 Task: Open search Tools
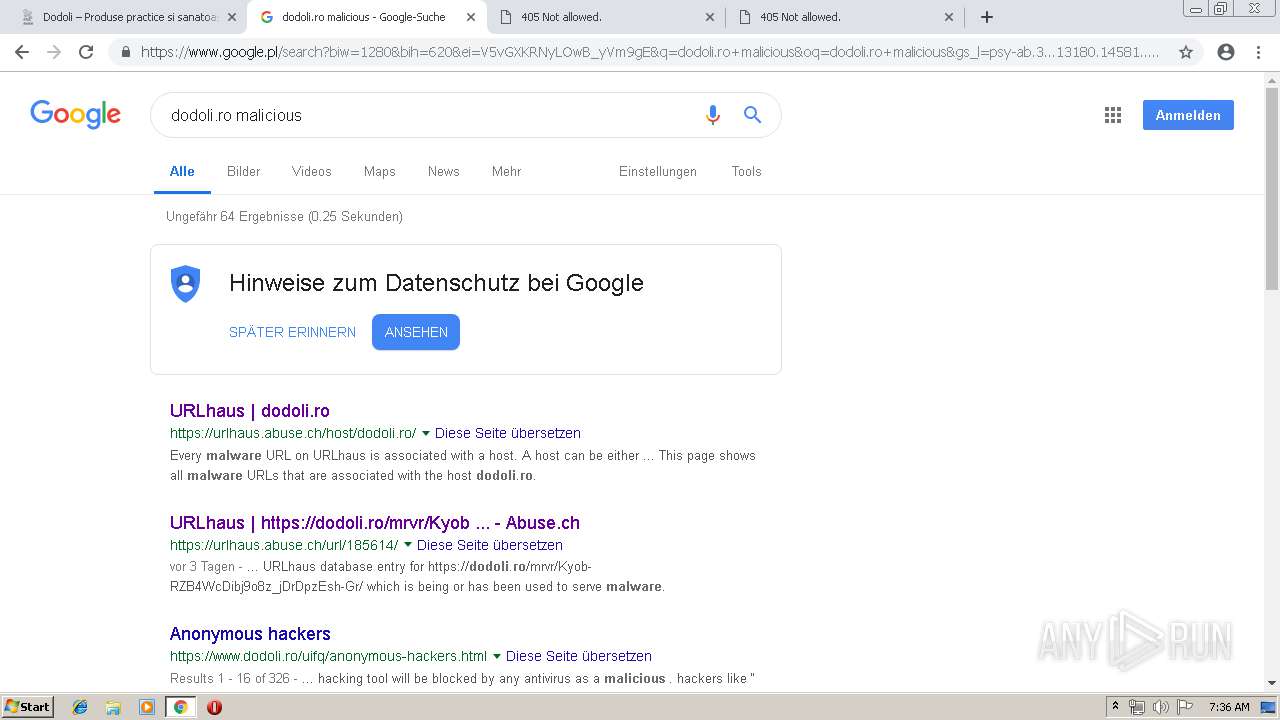746,171
